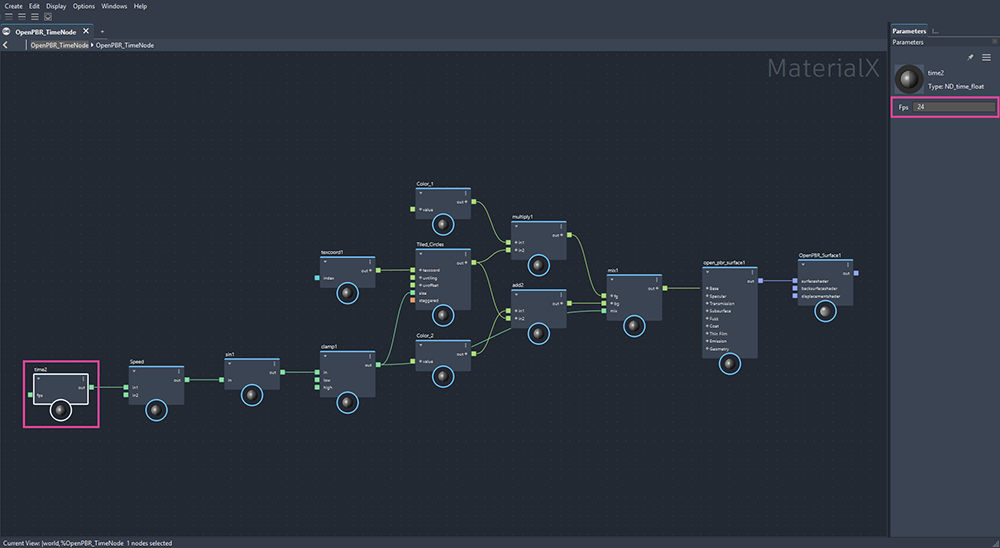
Task: Collapse the Color_1 node with its triangle
Action: (x=421, y=193)
